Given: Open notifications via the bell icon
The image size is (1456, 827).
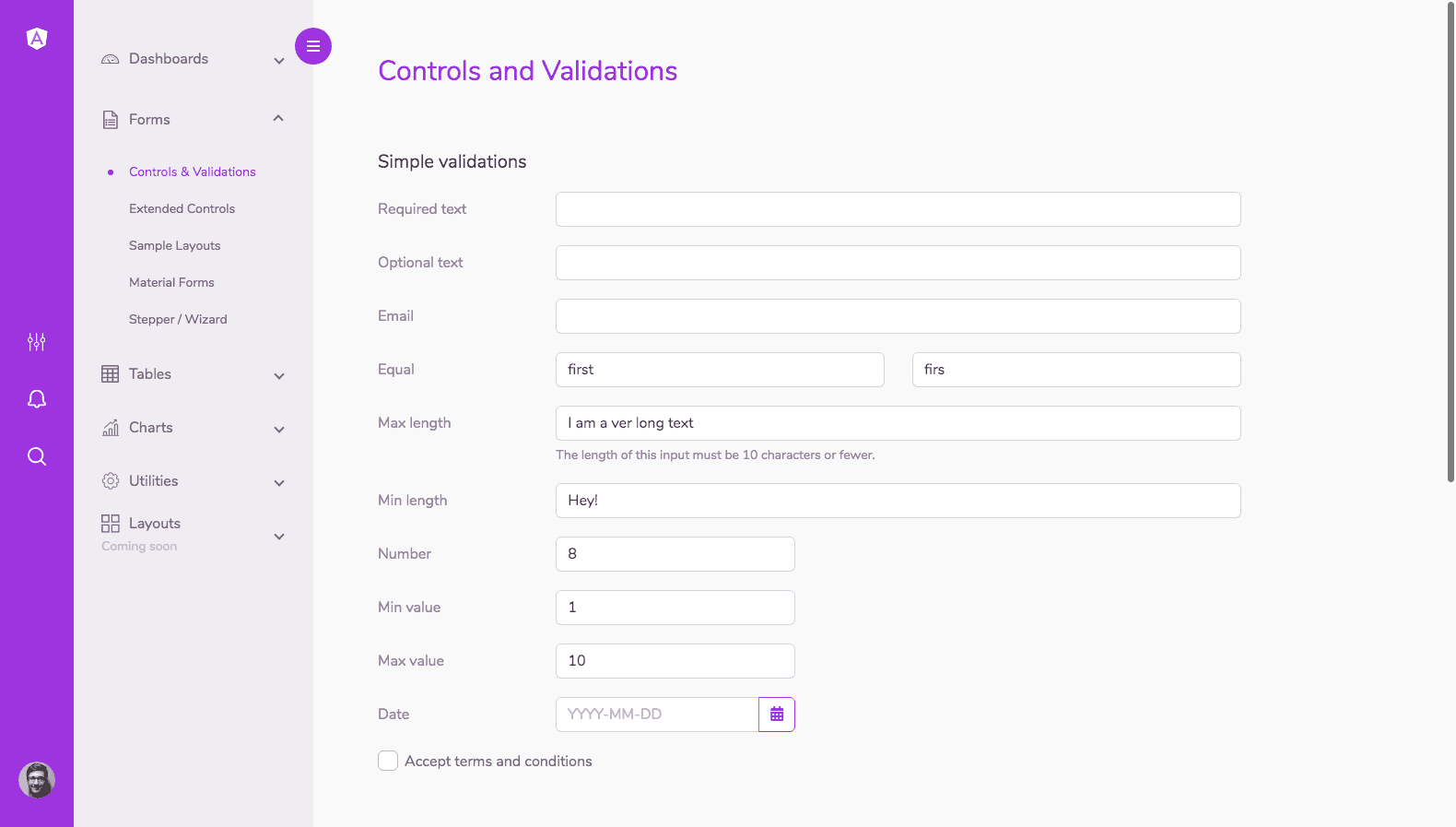Looking at the screenshot, I should coord(36,398).
